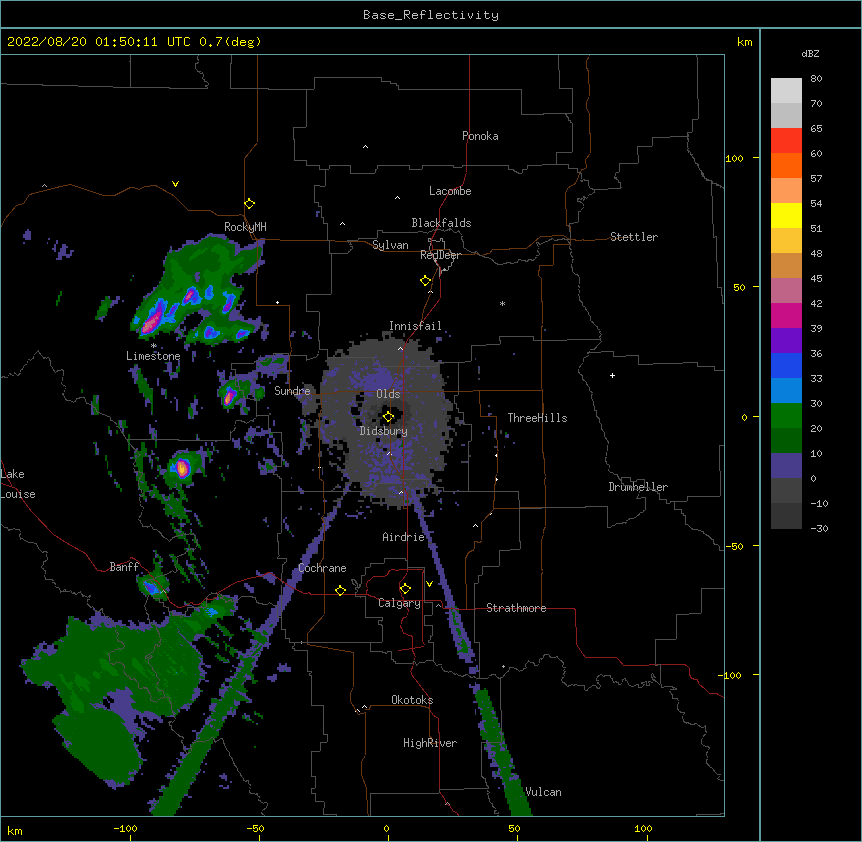The image size is (862, 842).
Task: Click the storm cell core west of Sundre
Action: [x=229, y=395]
